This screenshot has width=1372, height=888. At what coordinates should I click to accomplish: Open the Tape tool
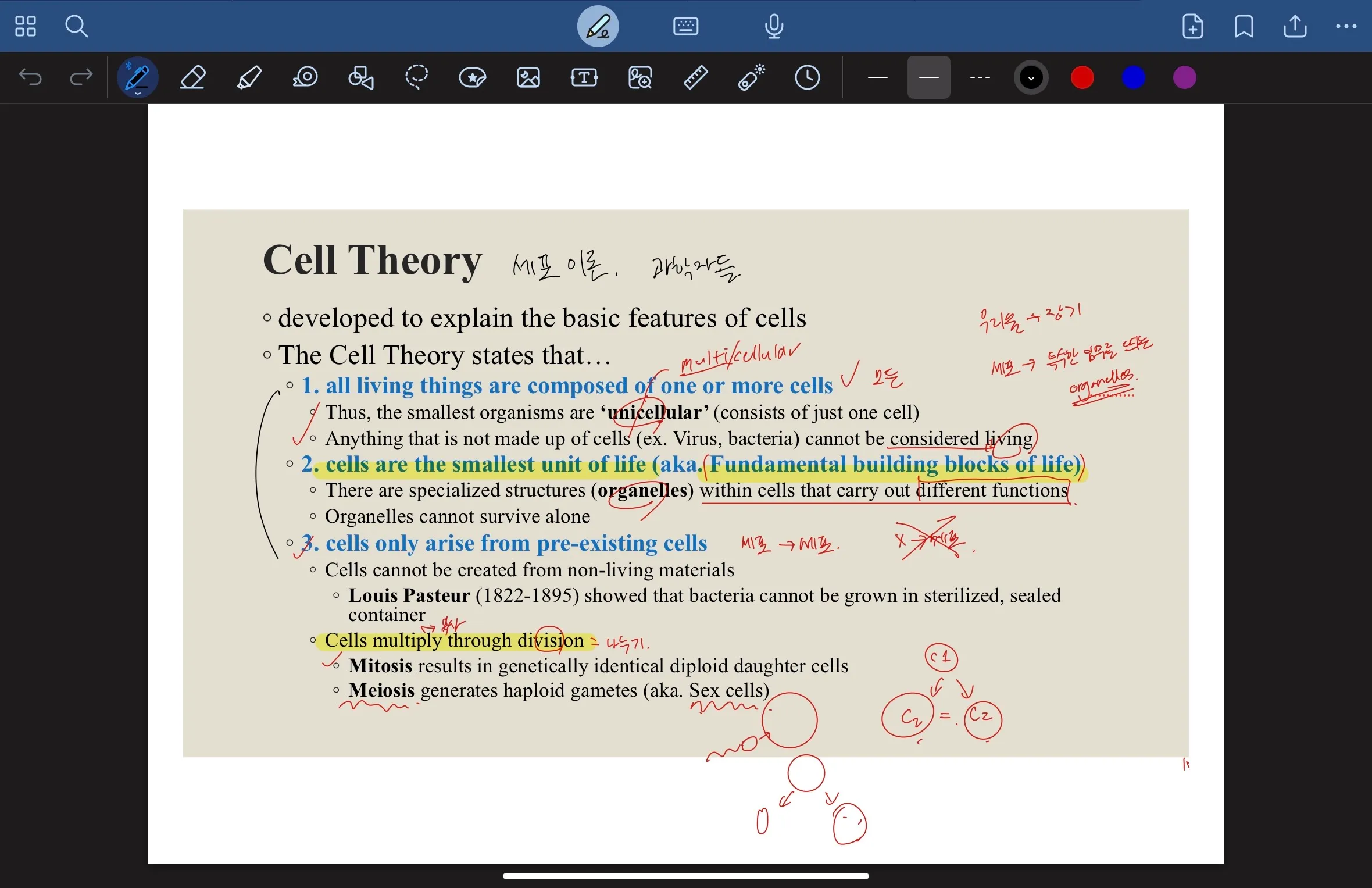click(x=306, y=77)
